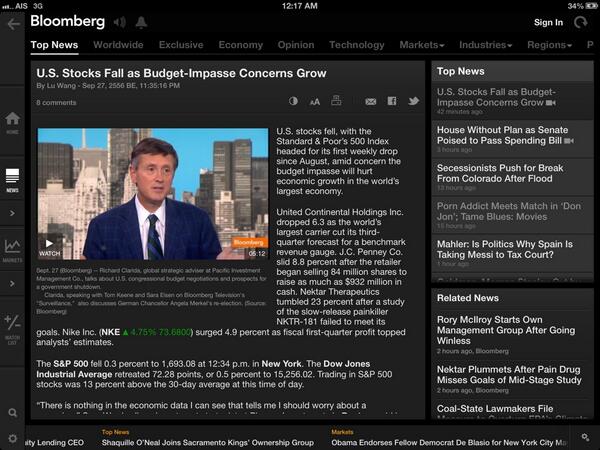Toggle the contrast reading mode icon
600x450 pixels.
point(293,101)
